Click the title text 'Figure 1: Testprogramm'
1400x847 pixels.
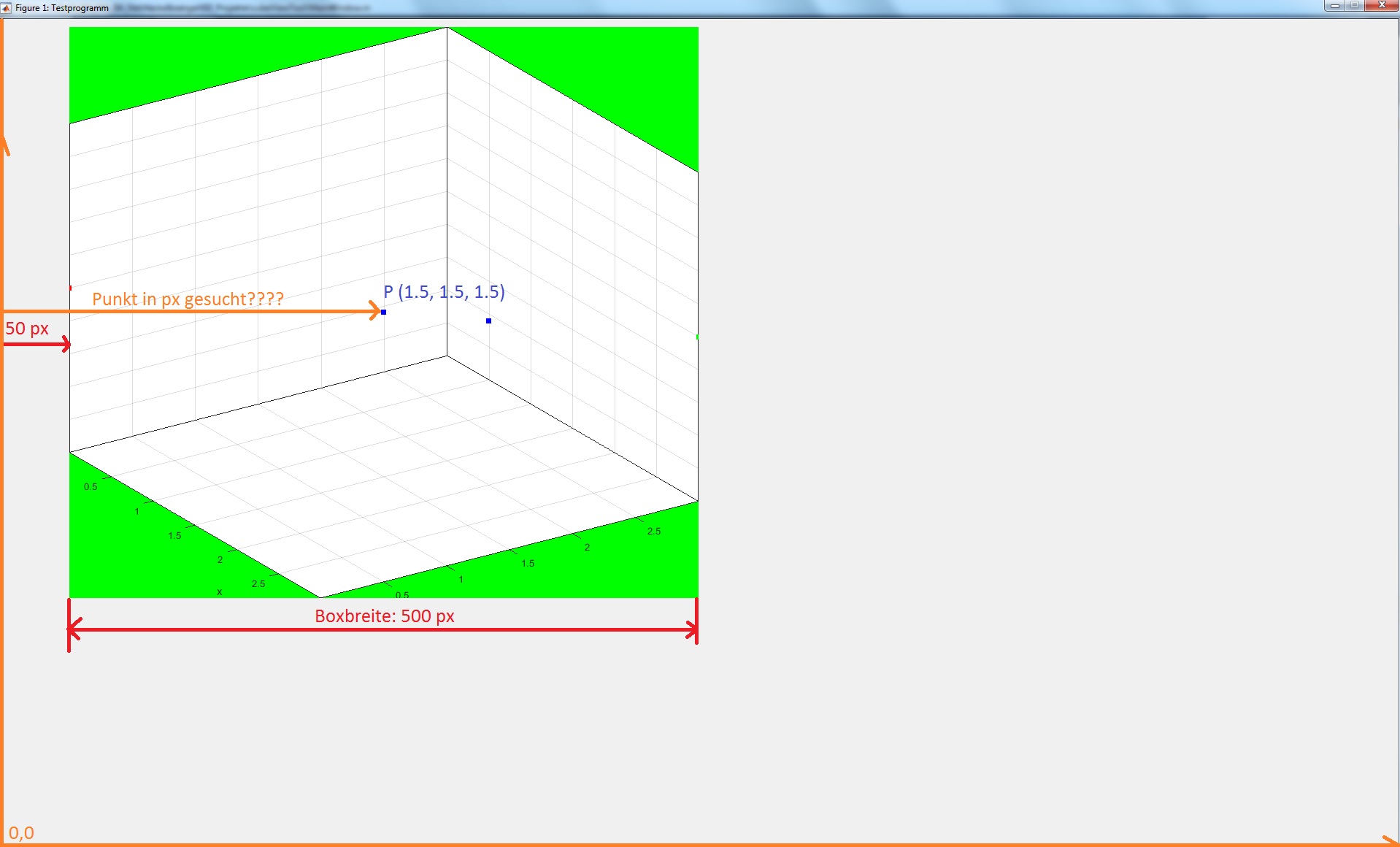pos(62,8)
